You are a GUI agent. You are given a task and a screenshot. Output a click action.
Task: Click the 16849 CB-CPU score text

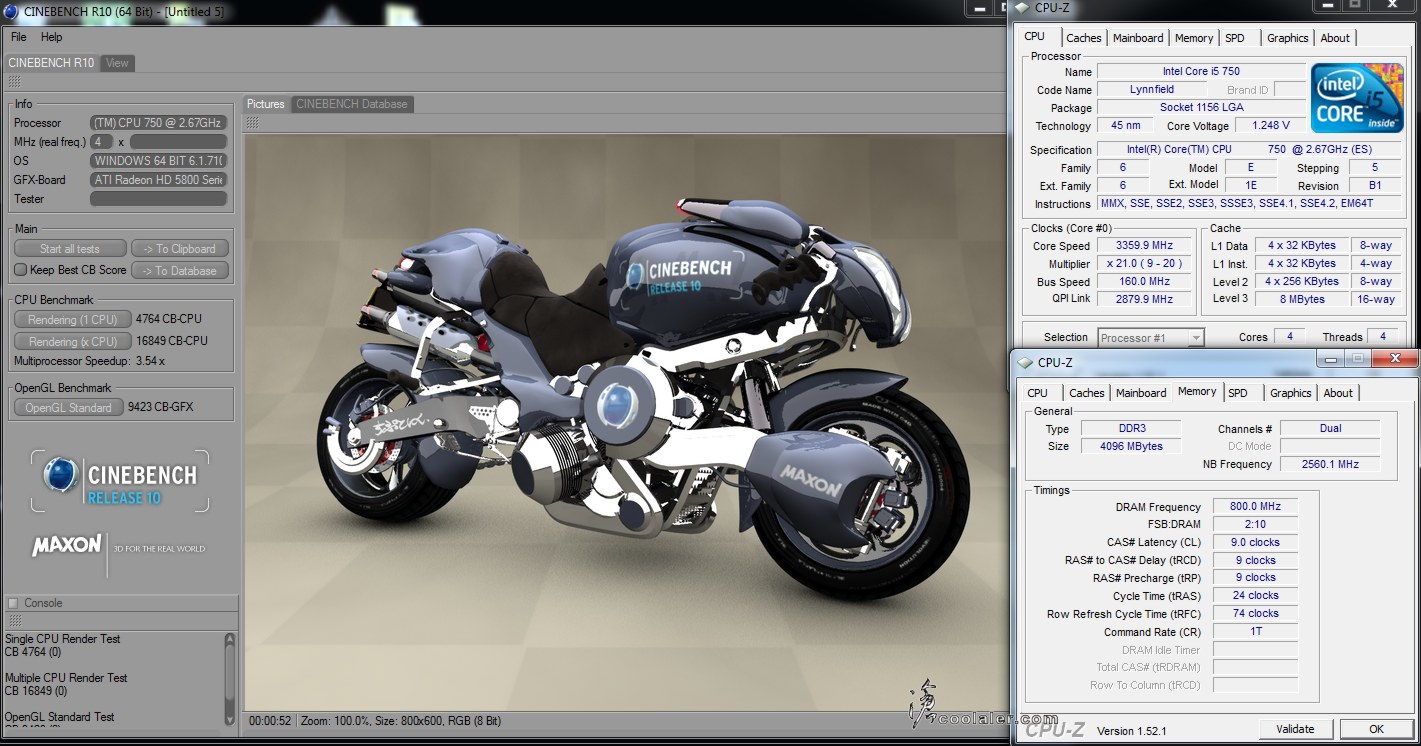[172, 341]
